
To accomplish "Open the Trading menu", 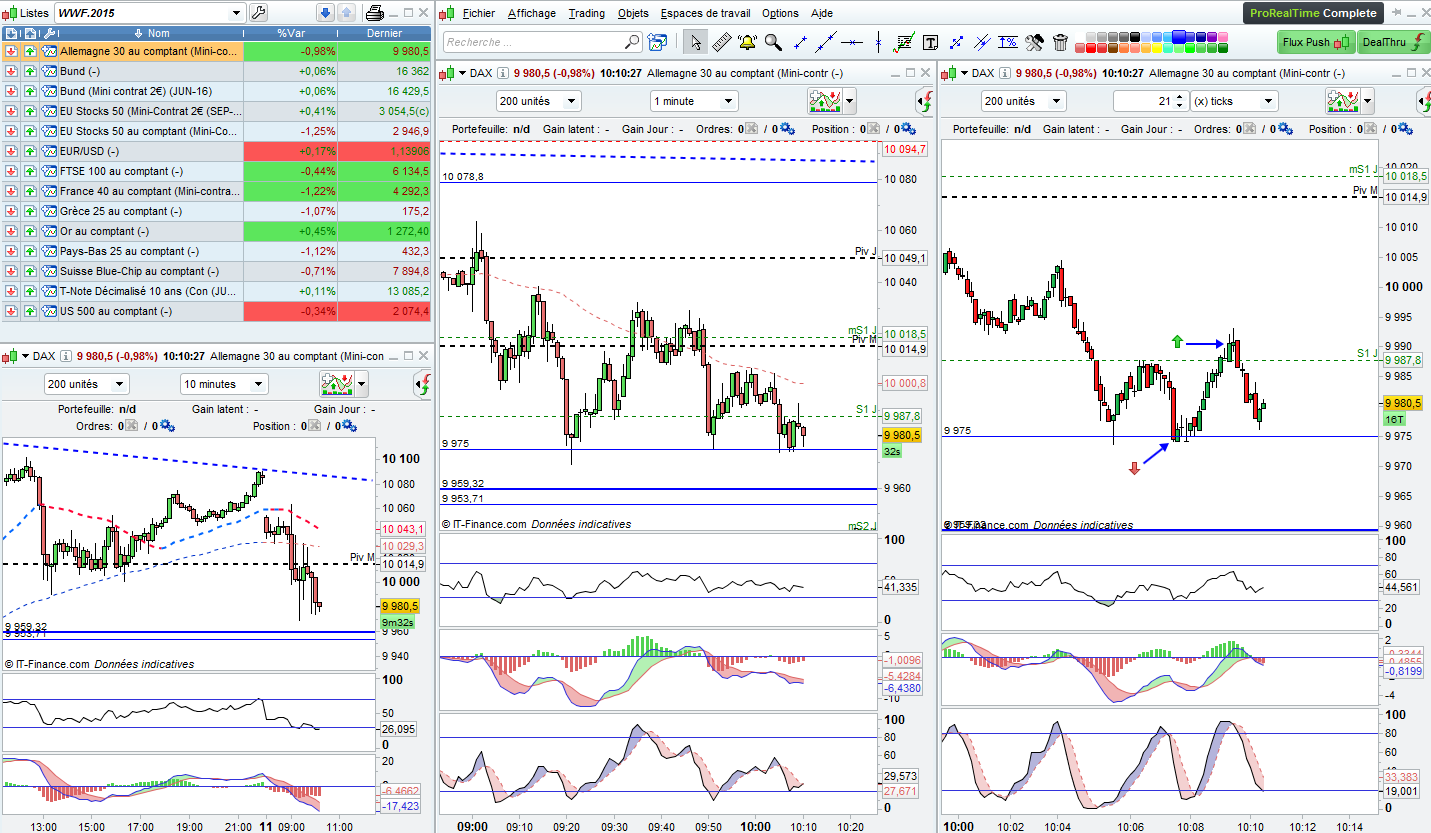I will point(587,13).
